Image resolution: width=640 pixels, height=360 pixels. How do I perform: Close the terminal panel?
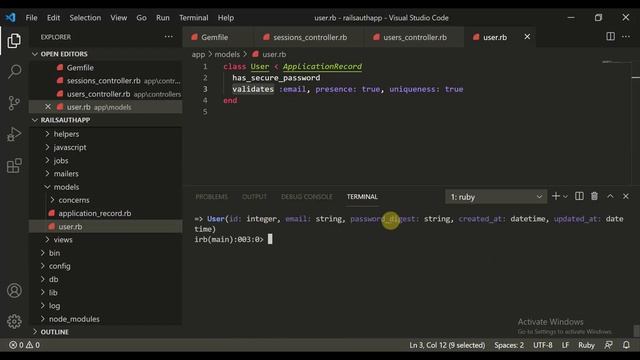click(x=626, y=196)
